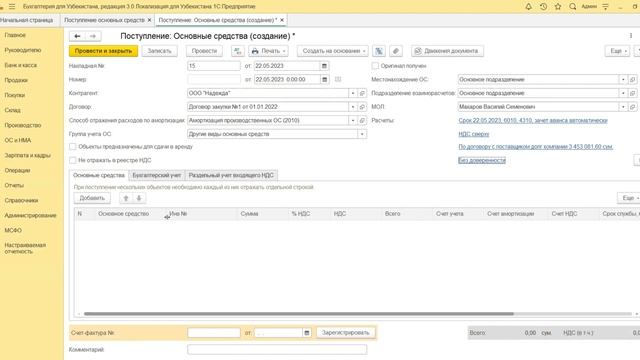Click the table horizontal scrollbar

click(299, 314)
